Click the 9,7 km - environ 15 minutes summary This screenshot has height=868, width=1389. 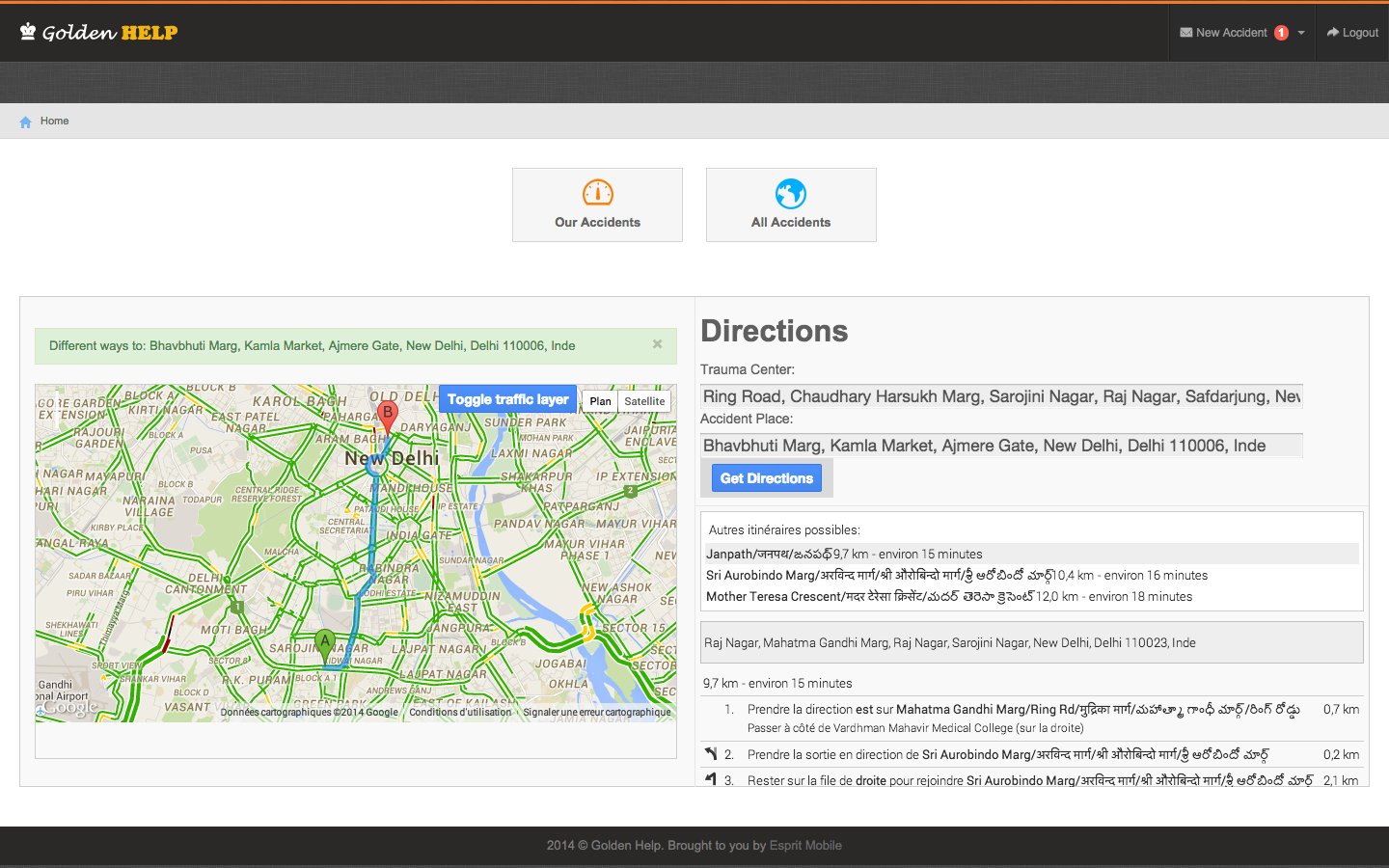[777, 683]
